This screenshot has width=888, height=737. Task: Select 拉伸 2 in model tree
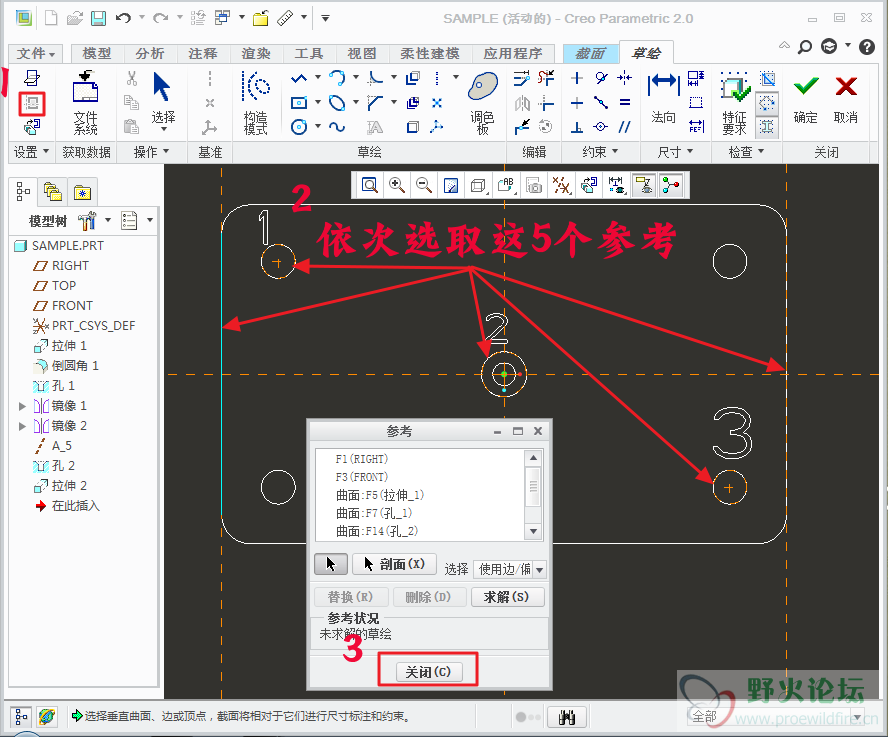(61, 486)
